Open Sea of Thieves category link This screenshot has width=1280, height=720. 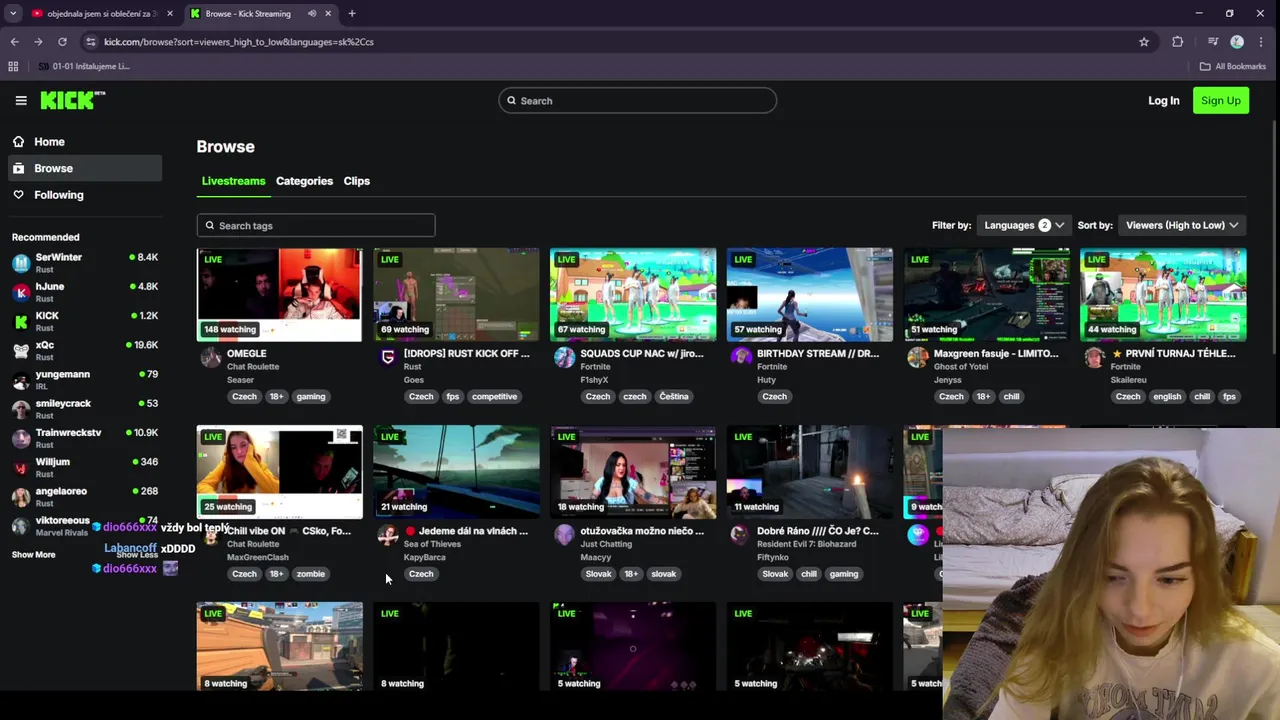[433, 544]
